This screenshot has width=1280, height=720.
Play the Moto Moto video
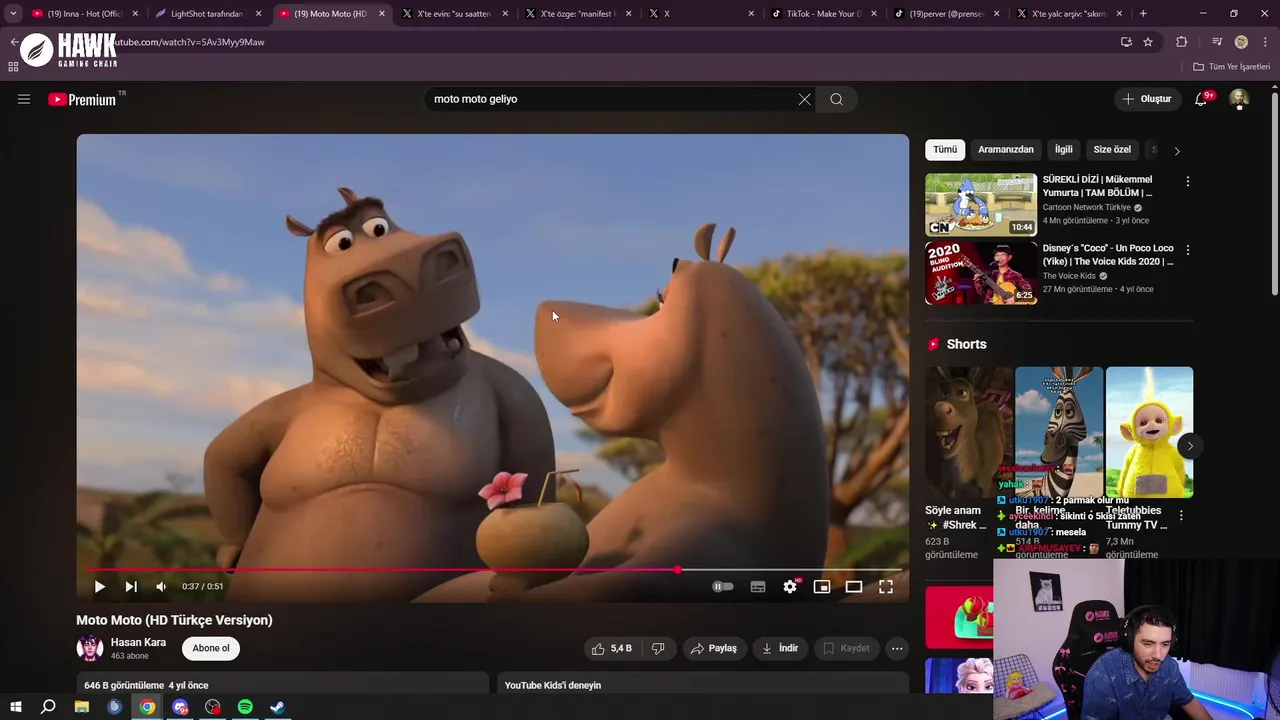99,587
